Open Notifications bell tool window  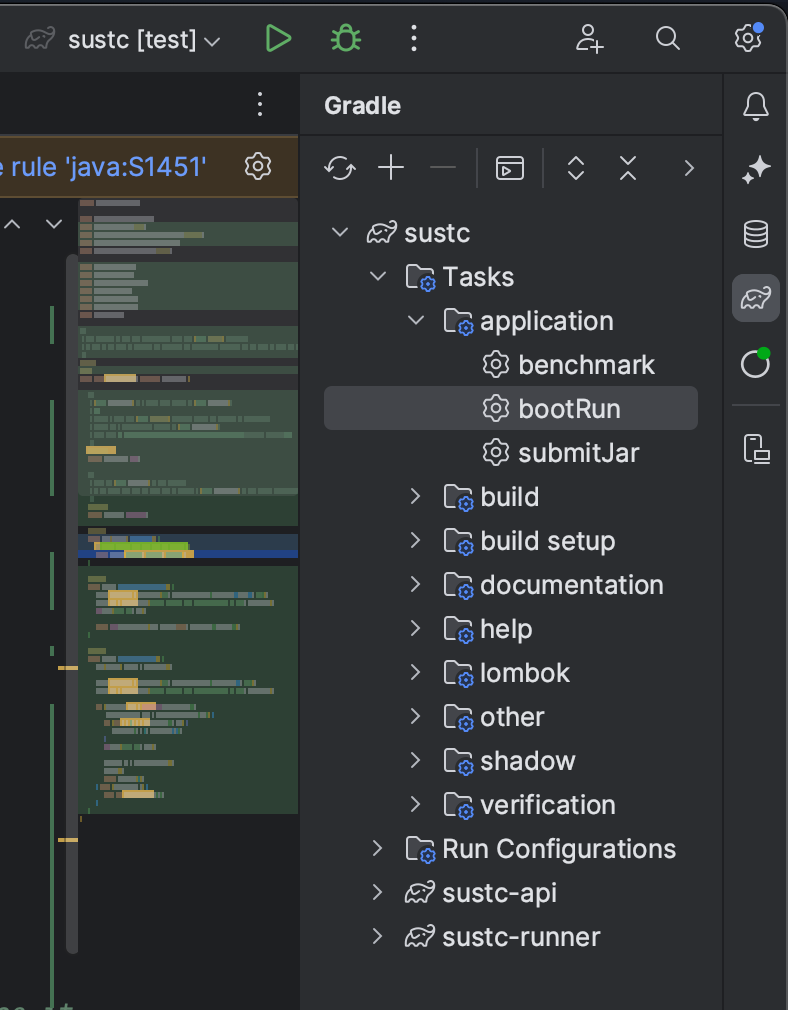pos(756,106)
